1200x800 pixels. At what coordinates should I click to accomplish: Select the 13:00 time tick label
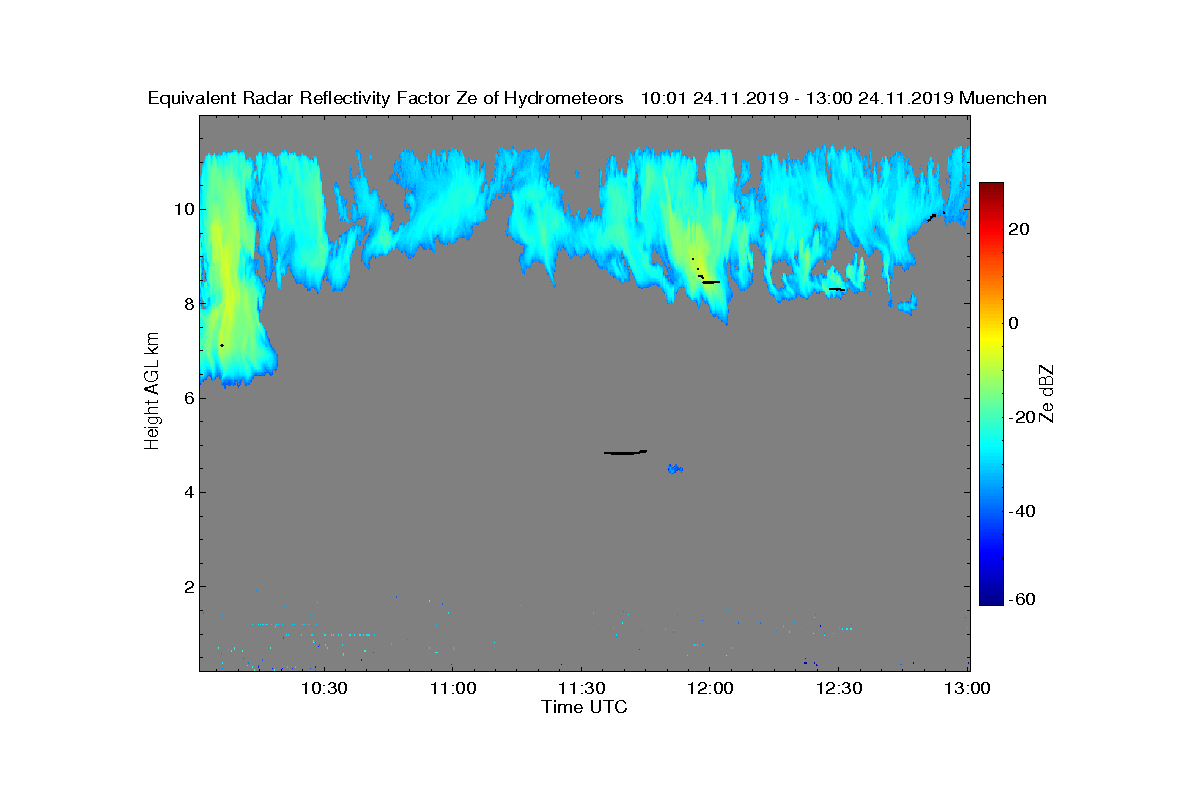[967, 688]
